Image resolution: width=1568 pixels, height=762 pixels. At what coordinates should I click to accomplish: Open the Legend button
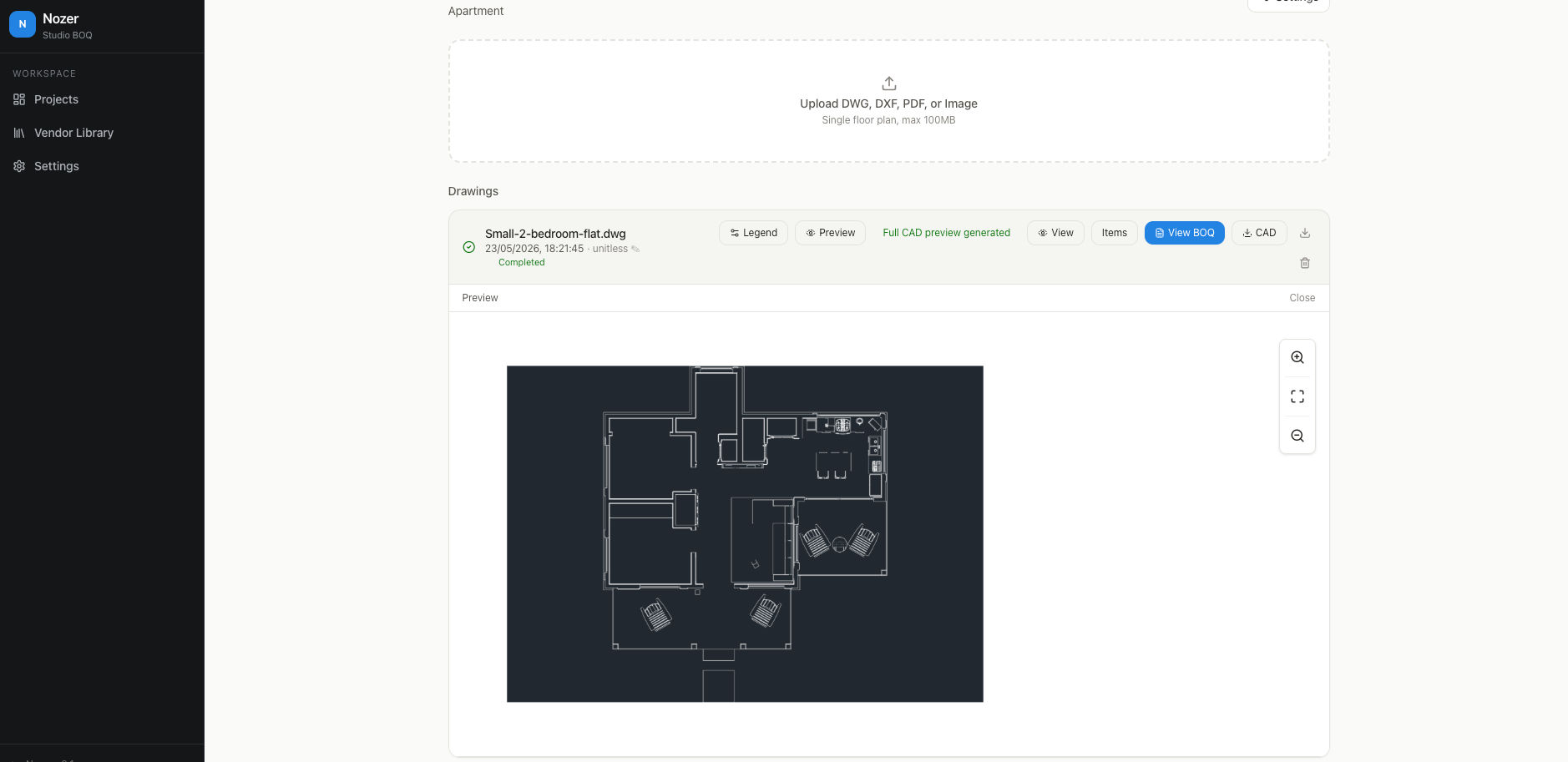coord(753,233)
